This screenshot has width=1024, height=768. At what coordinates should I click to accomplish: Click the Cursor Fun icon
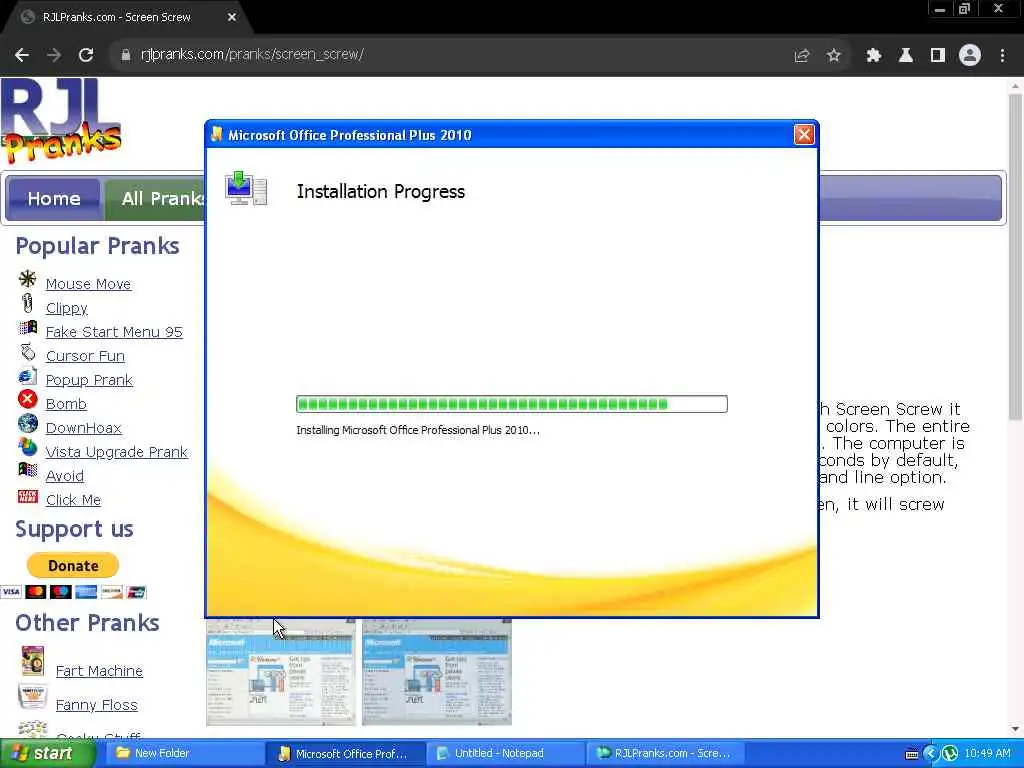pos(27,351)
